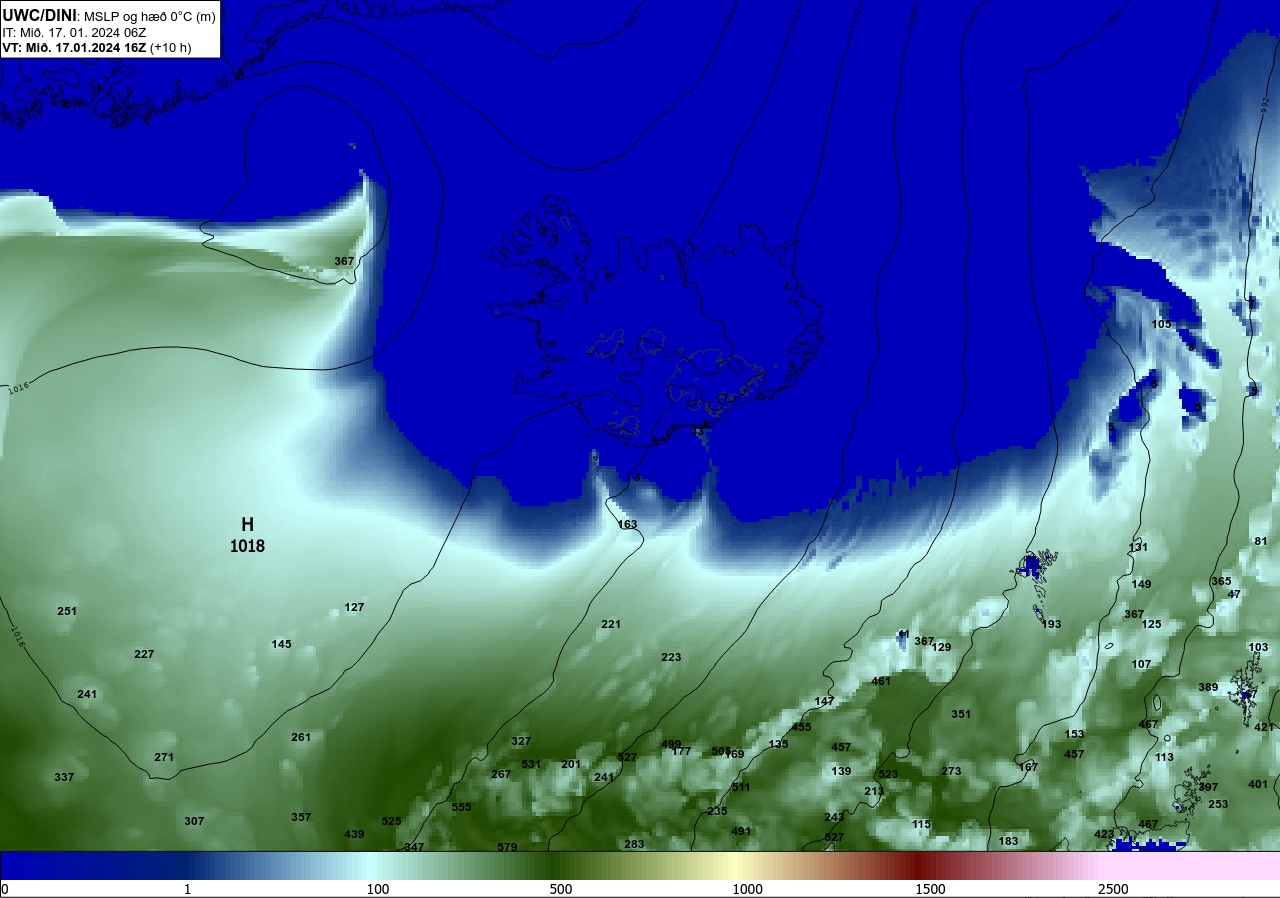Click the 421 height label

click(x=1264, y=727)
